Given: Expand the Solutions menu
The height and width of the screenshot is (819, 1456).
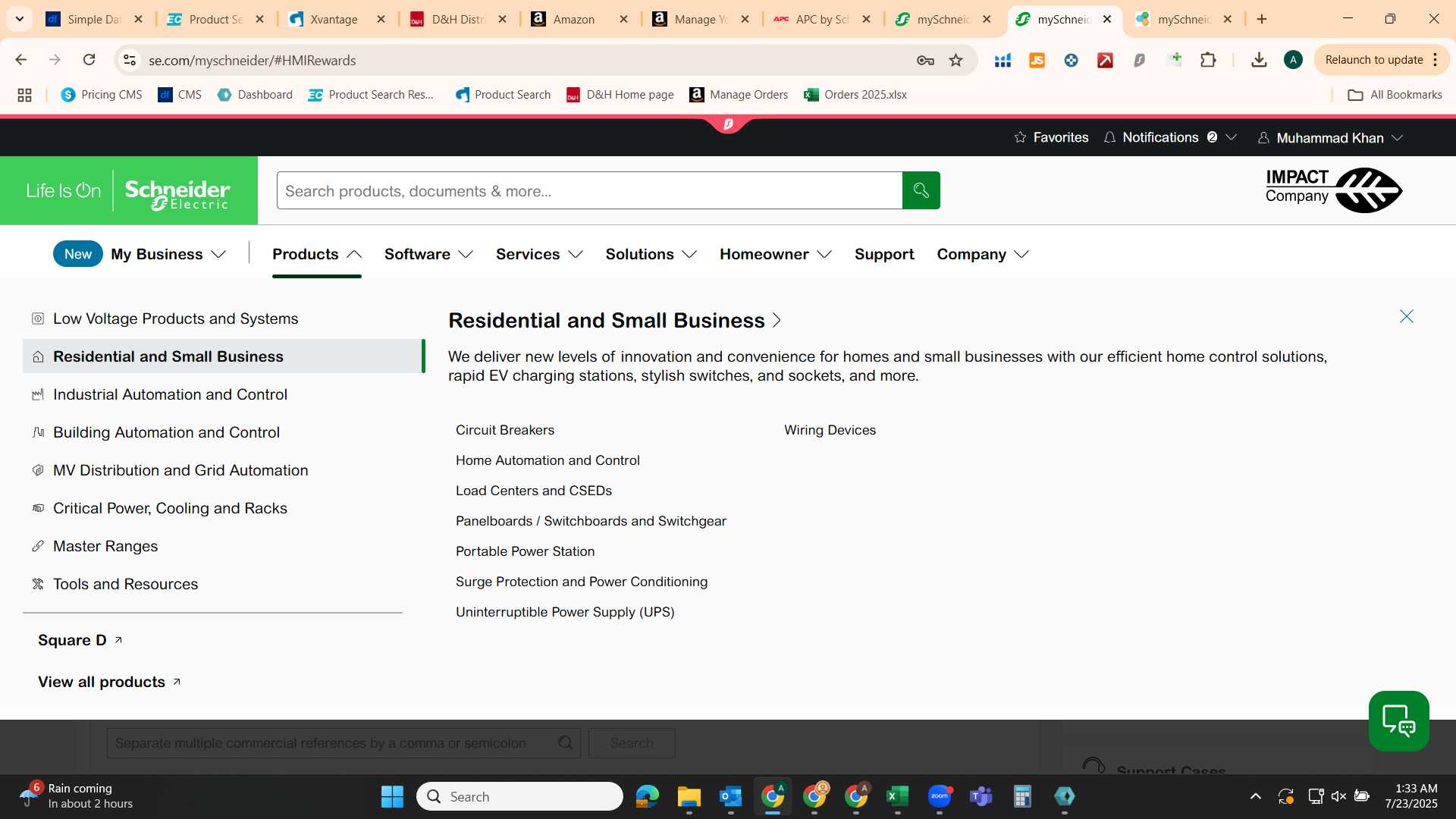Looking at the screenshot, I should pyautogui.click(x=651, y=254).
